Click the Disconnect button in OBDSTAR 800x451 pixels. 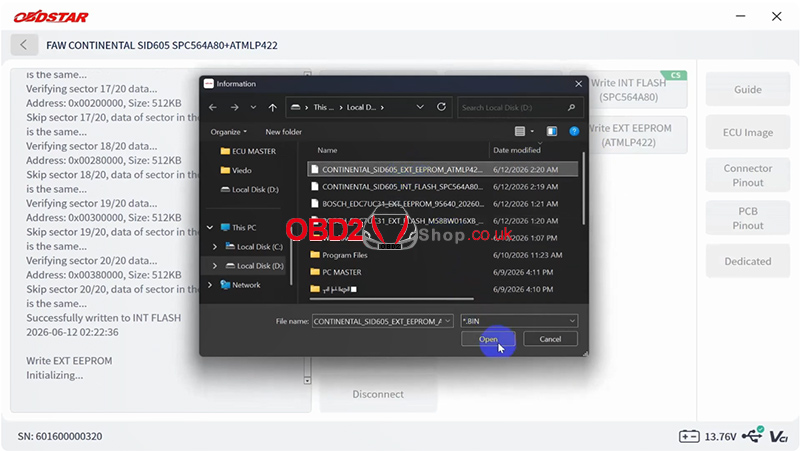coord(378,394)
